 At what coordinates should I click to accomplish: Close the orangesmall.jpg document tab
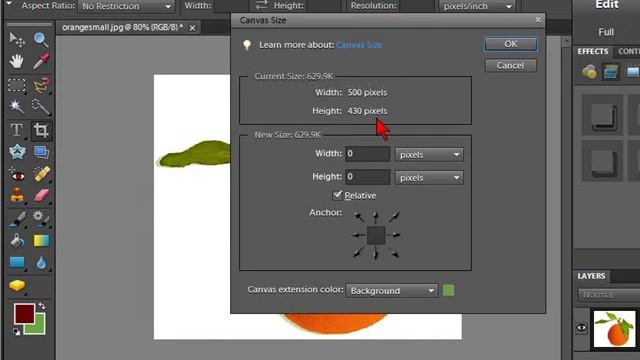(192, 28)
